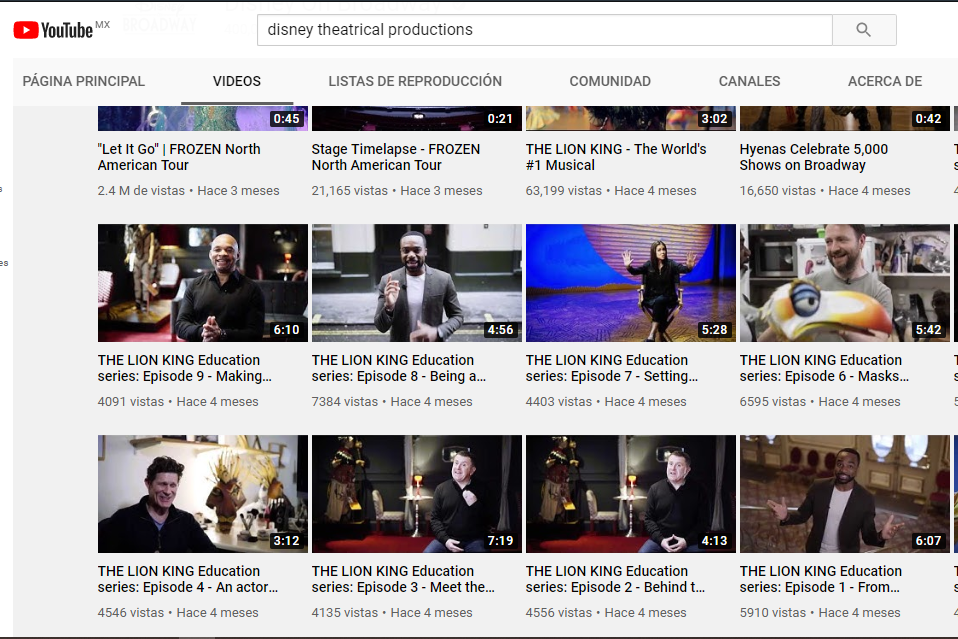Click '7384 vistas' text
Viewport: 958px width, 639px height.
point(345,401)
